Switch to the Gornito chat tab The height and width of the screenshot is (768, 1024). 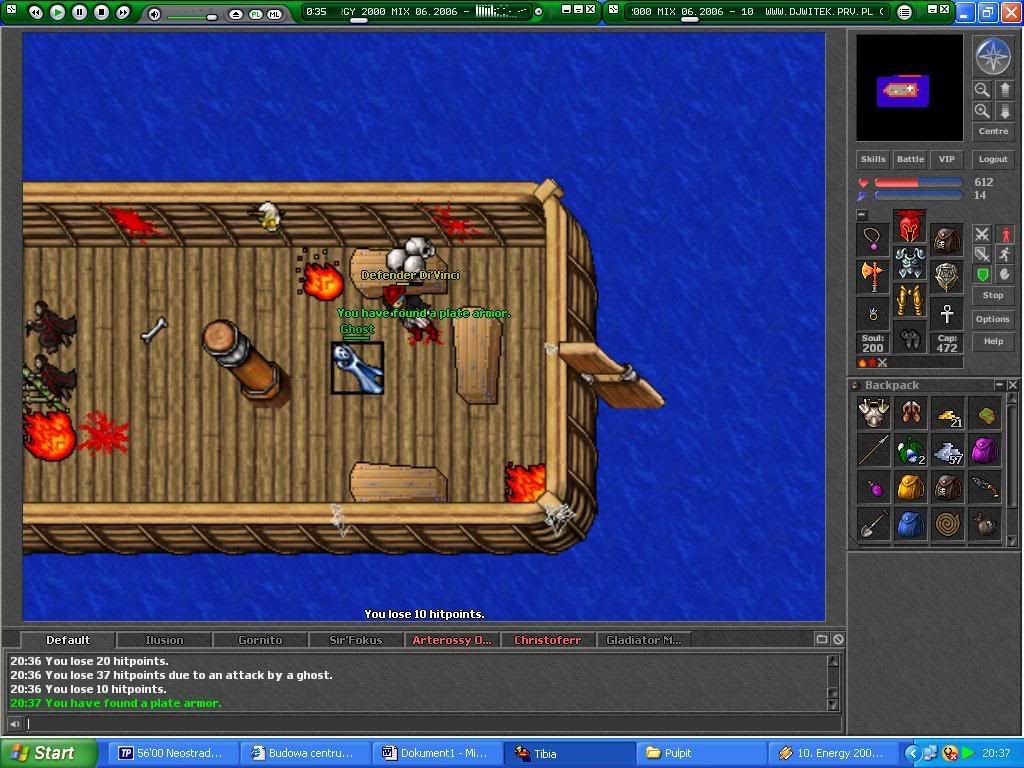(x=260, y=640)
